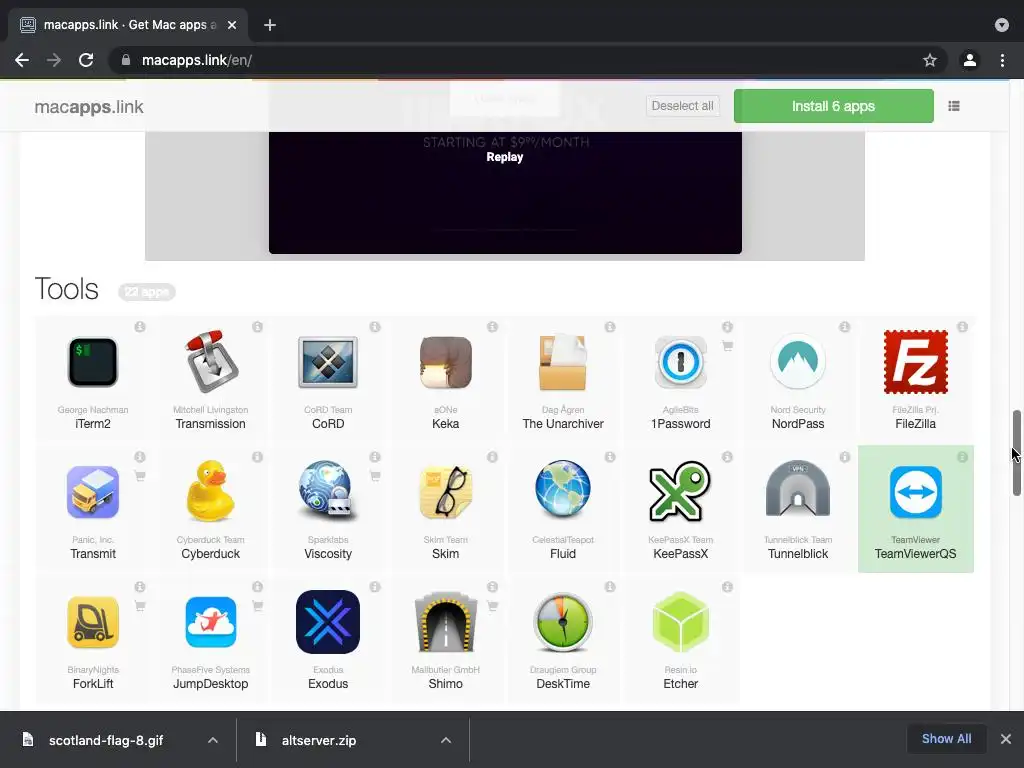
Task: Bookmark this page with the star
Action: click(930, 60)
